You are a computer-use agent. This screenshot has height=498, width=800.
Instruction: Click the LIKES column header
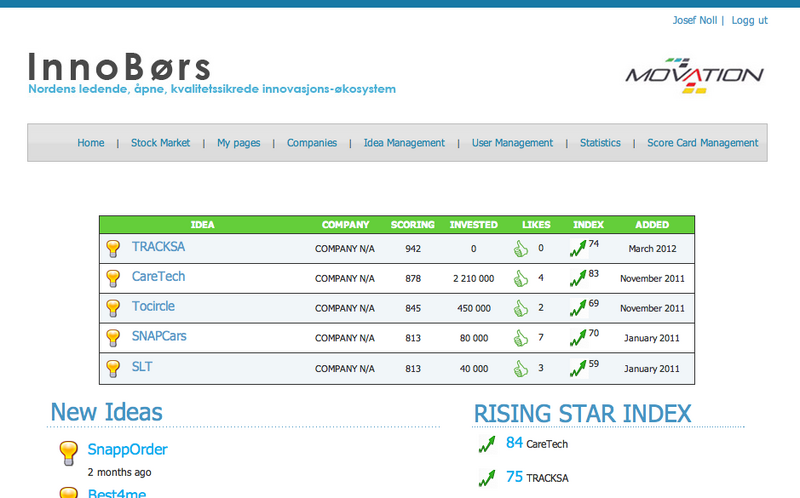coord(536,225)
